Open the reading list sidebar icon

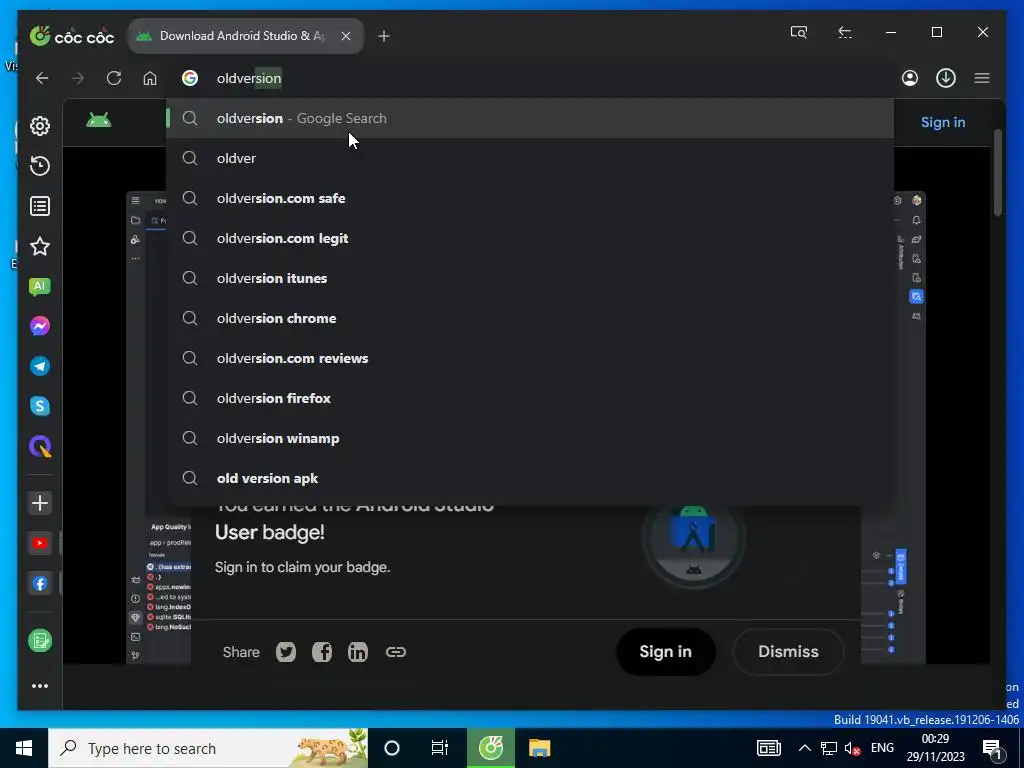tap(40, 206)
